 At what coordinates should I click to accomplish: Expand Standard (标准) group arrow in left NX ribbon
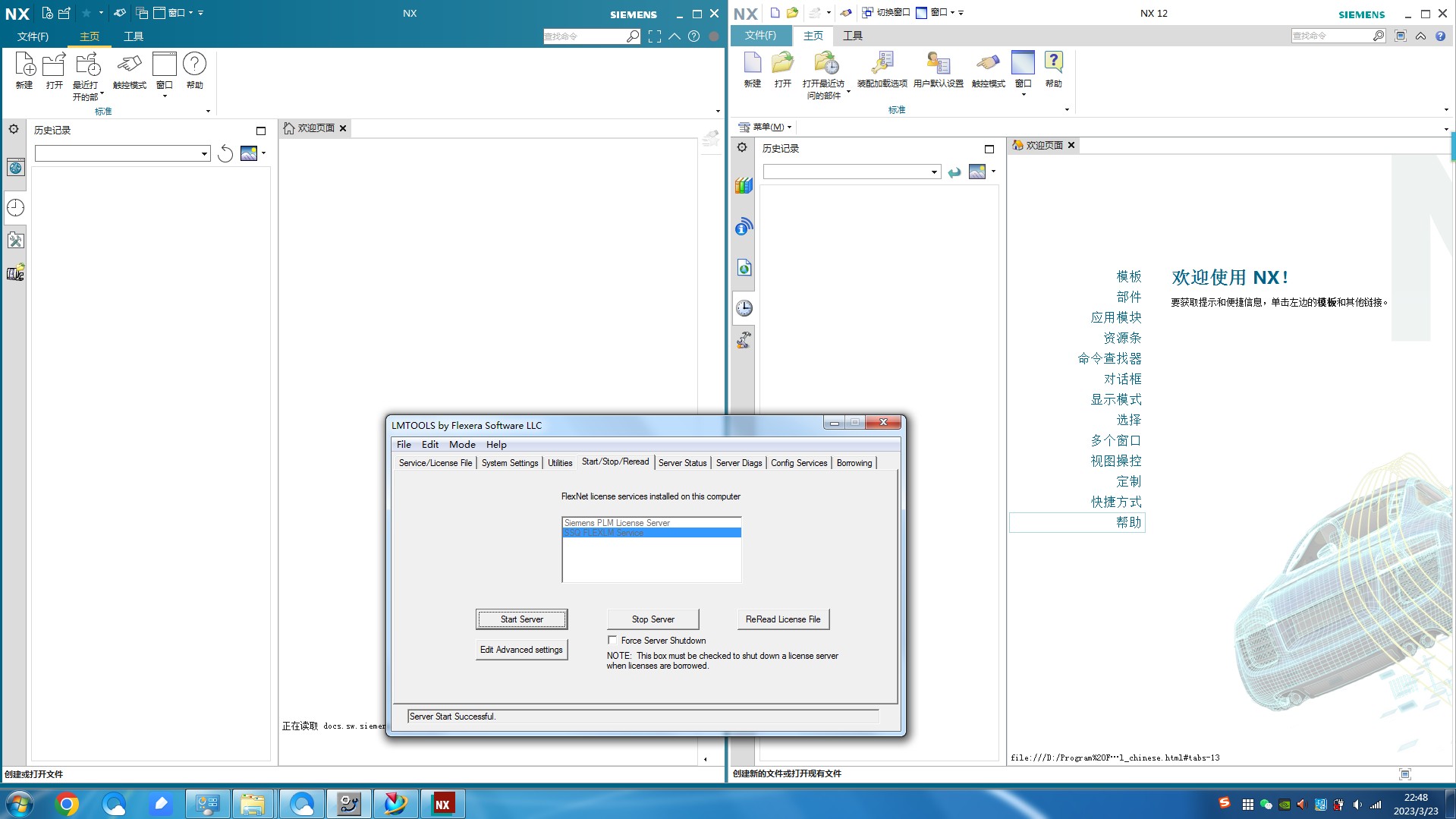tap(208, 112)
